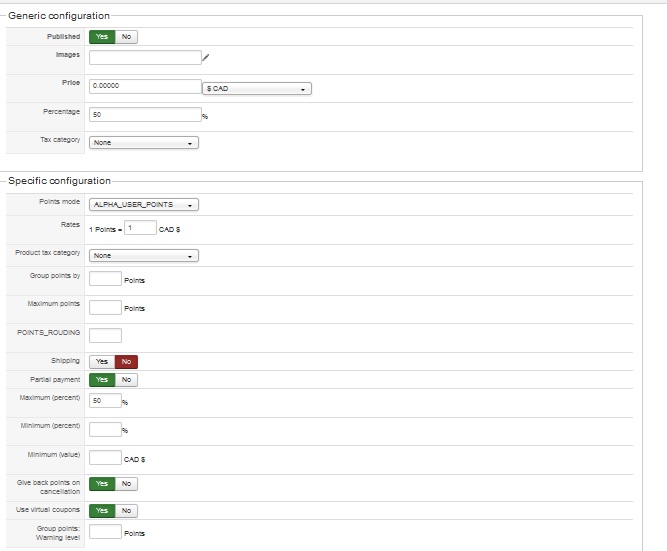Screen dimensions: 667x551
Task: Focus the Minimum (value) CAD field
Action: pos(105,458)
